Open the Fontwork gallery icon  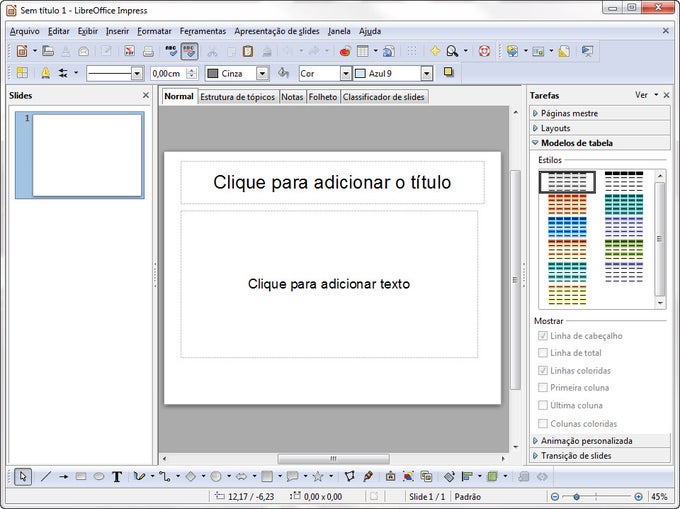tap(390, 476)
